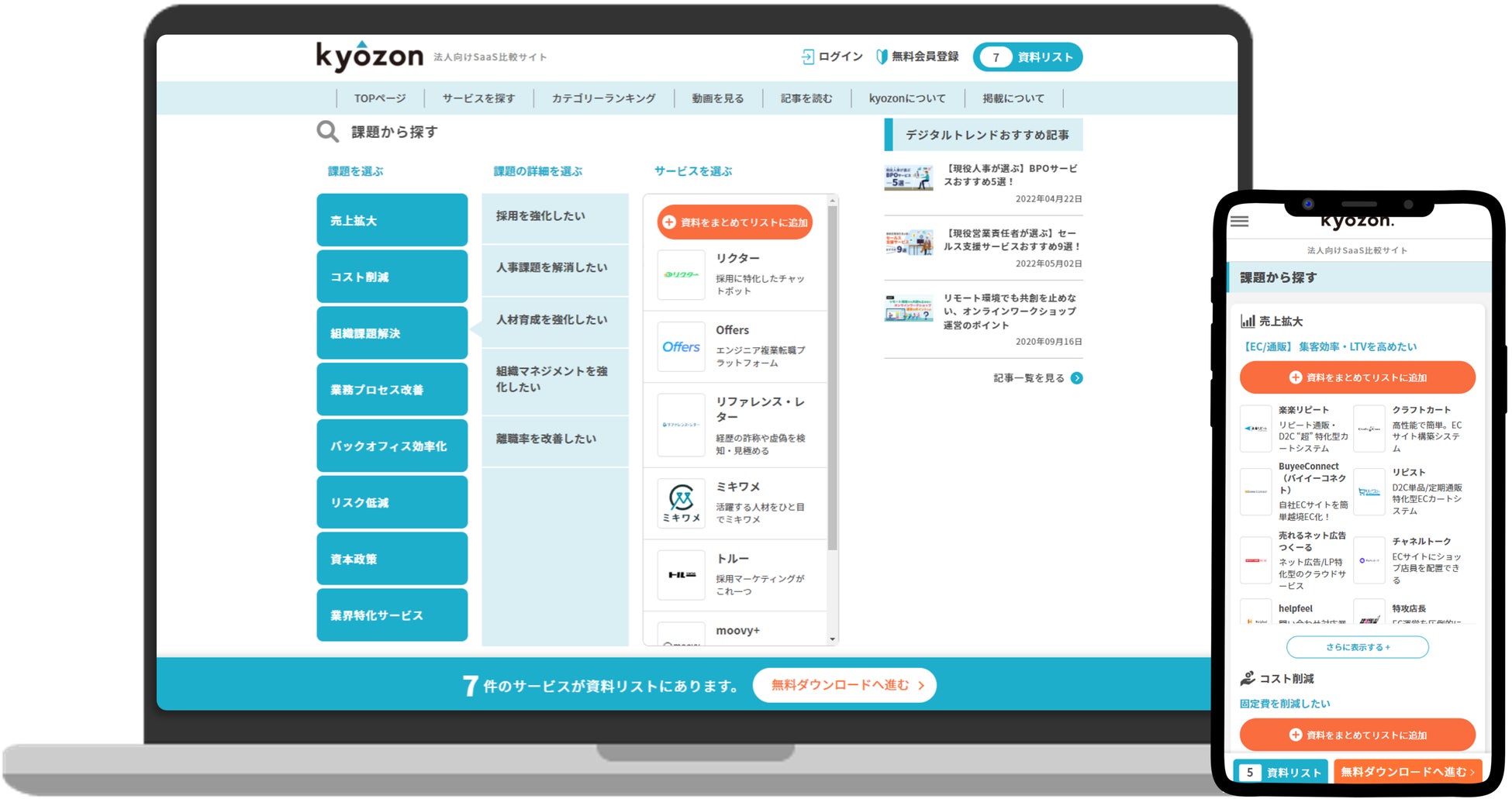The width and height of the screenshot is (1512, 799).
Task: Click the hand-coin icon beside コスト削減 on phone
Action: [x=1248, y=678]
